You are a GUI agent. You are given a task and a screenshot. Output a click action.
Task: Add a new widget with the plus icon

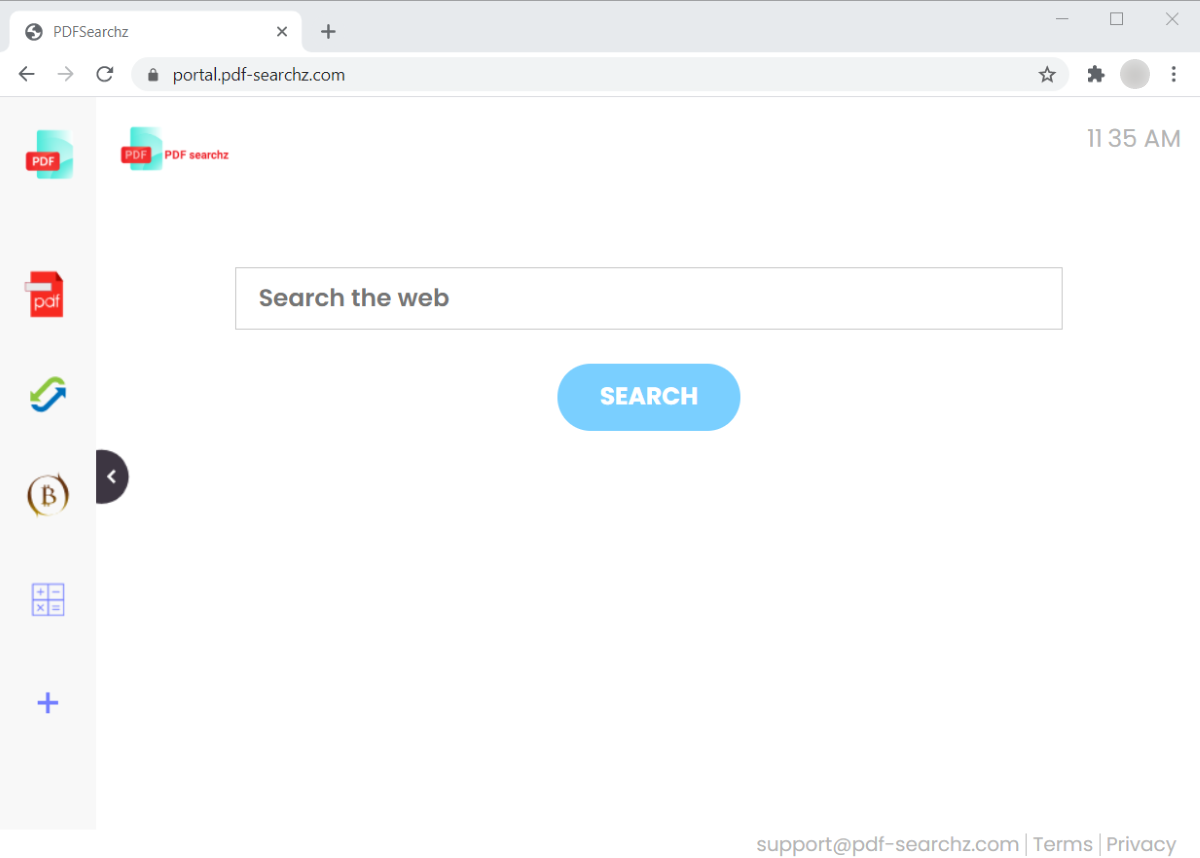47,702
